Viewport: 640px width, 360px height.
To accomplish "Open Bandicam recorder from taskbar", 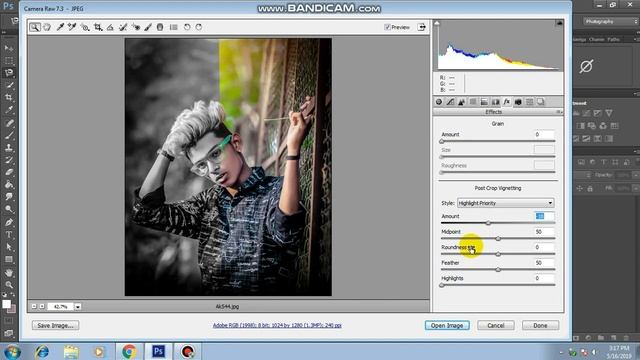I will click(x=187, y=351).
